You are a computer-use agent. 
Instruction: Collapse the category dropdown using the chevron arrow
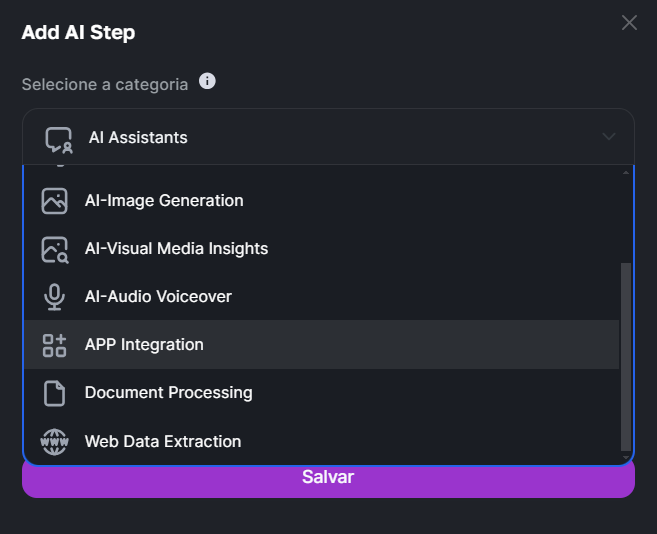click(x=608, y=137)
